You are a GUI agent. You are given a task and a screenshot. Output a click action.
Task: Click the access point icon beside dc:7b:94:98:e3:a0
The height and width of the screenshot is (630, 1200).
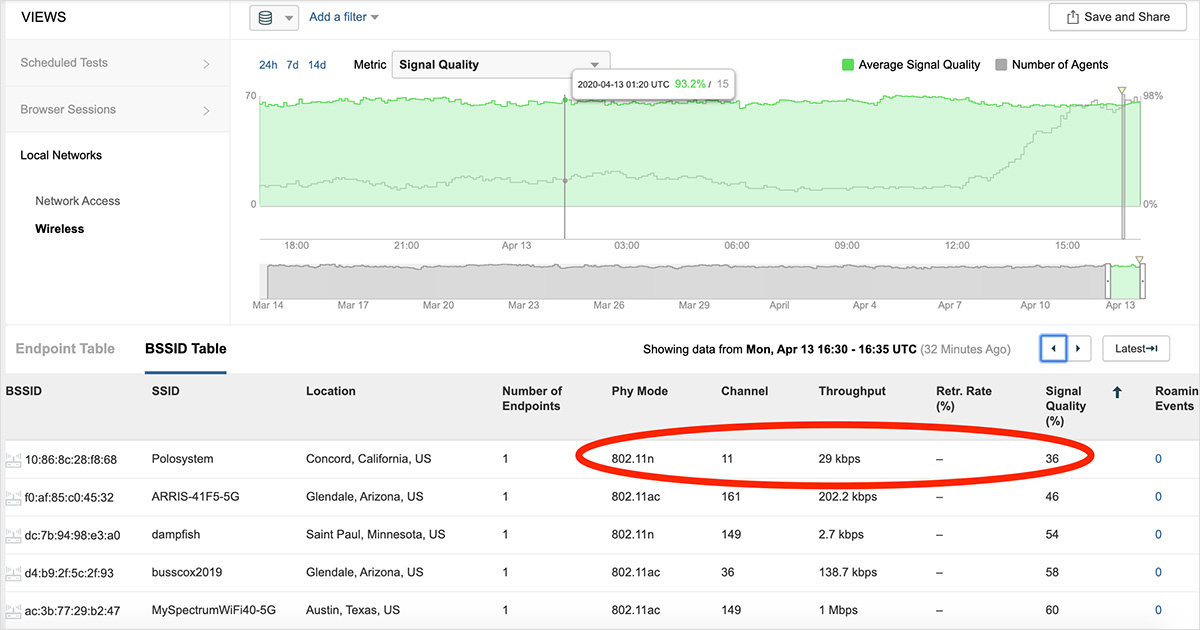pos(14,535)
